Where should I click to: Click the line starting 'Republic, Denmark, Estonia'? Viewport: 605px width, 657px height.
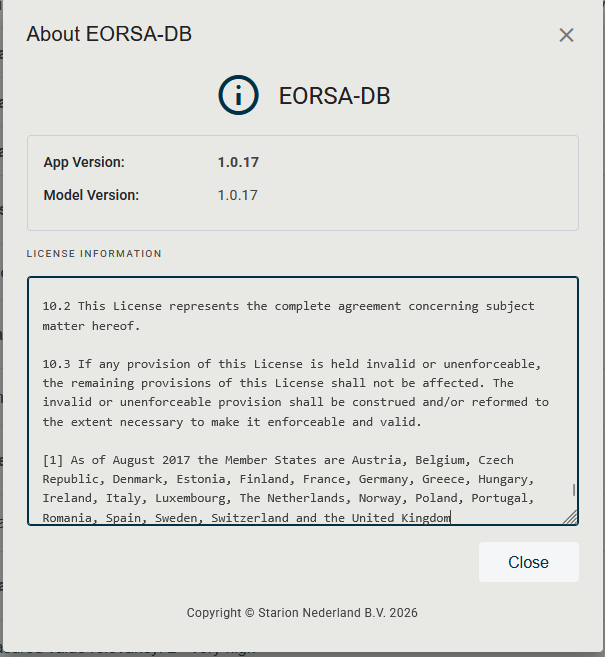click(288, 479)
